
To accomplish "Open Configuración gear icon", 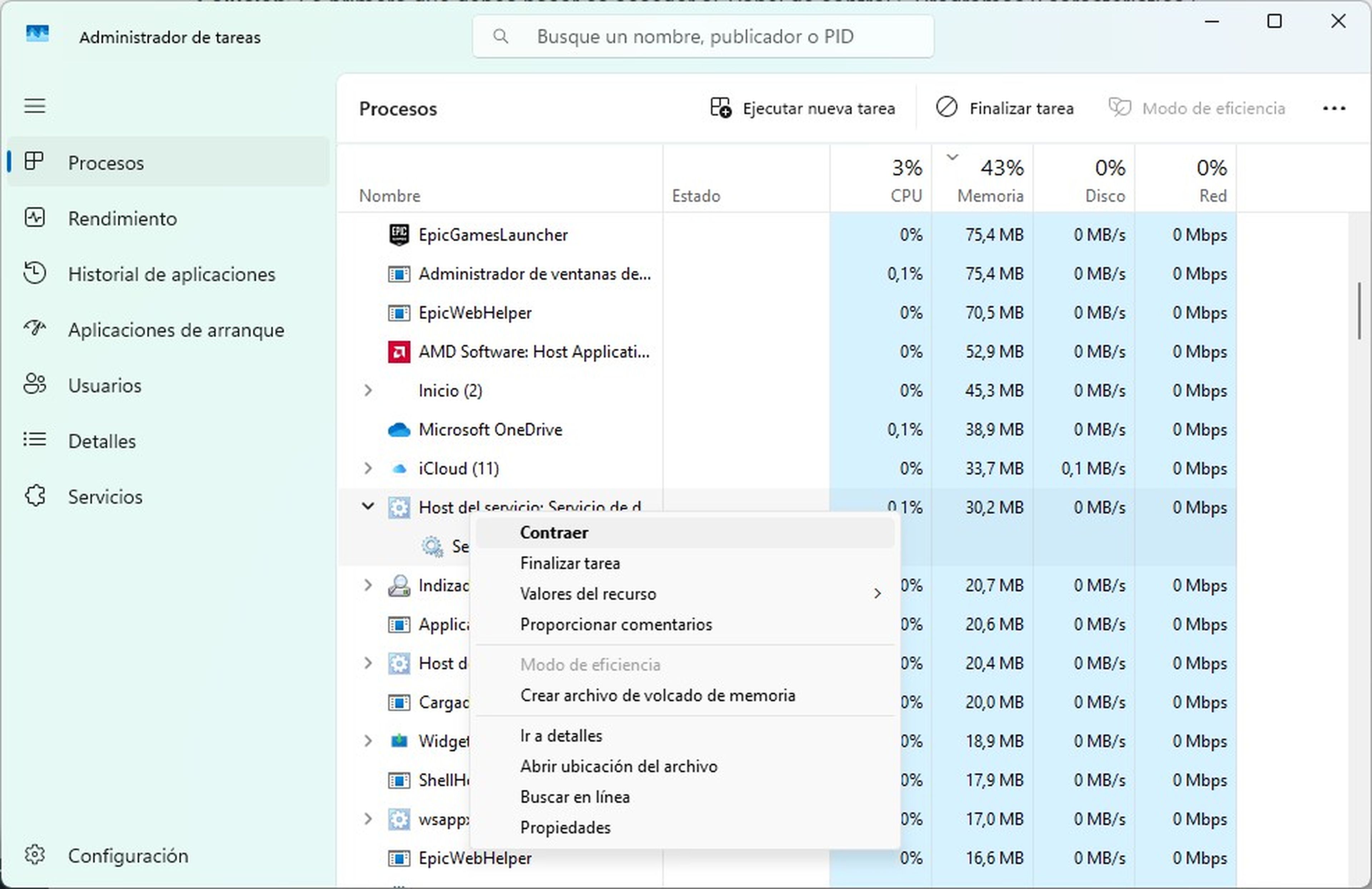I will [x=34, y=855].
